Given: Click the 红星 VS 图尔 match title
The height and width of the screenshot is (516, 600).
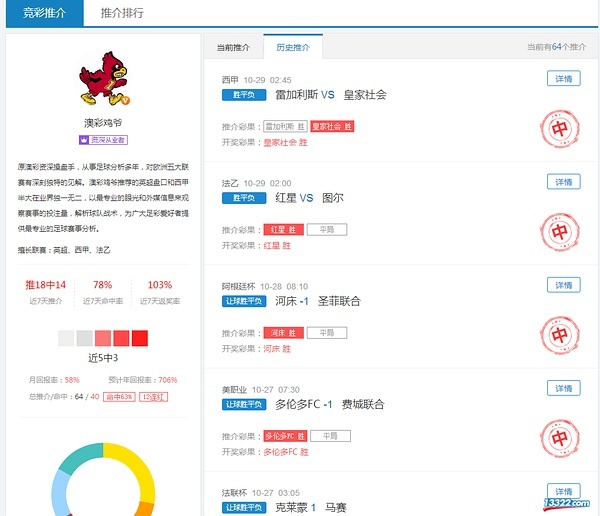Looking at the screenshot, I should [310, 198].
